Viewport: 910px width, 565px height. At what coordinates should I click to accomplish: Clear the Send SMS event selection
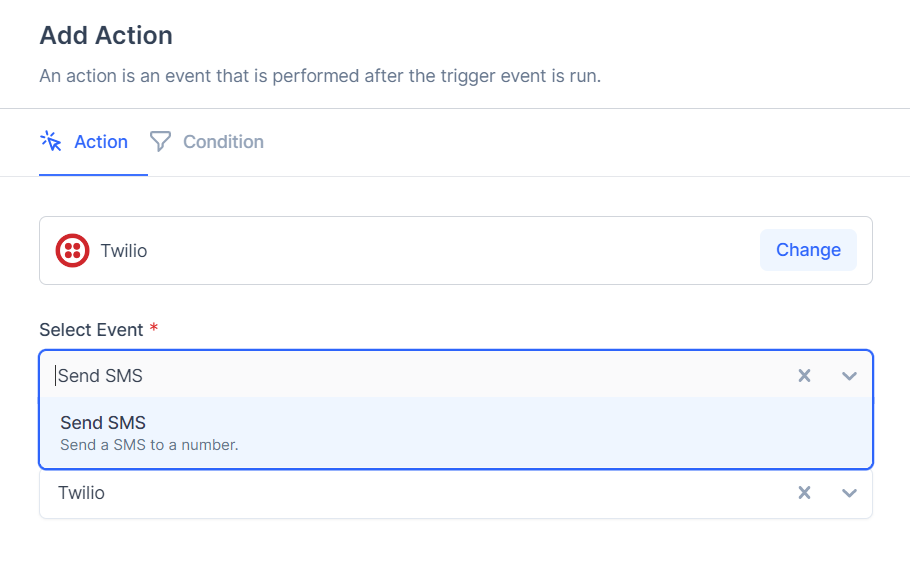(804, 376)
